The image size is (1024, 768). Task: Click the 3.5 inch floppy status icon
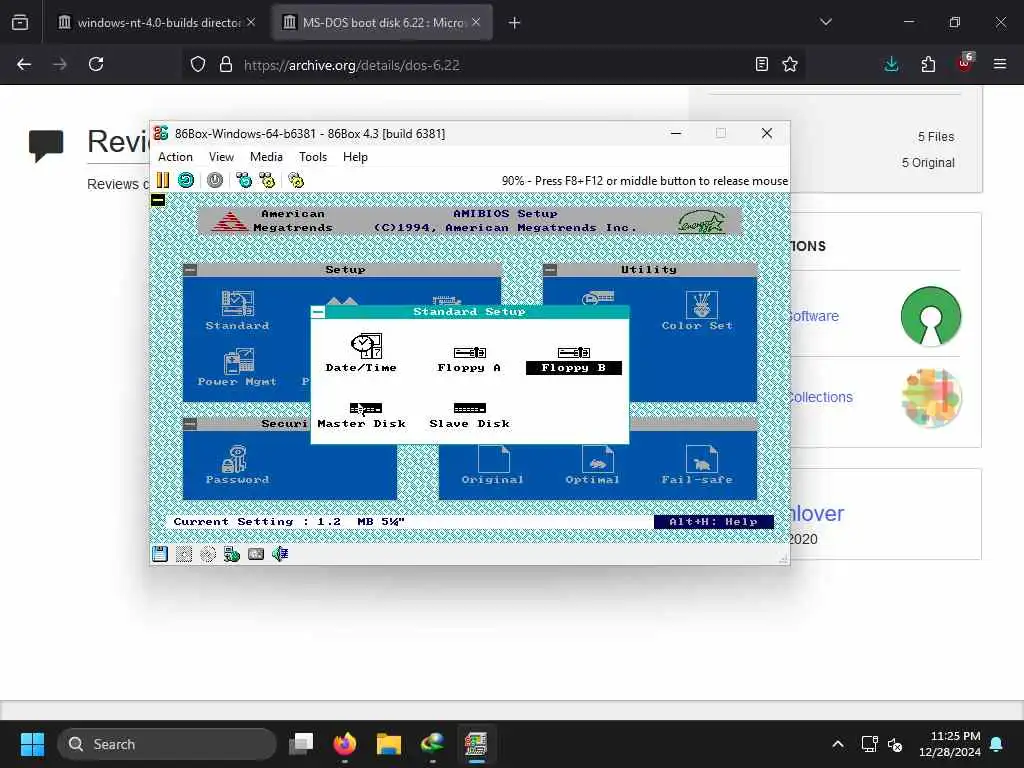(x=160, y=554)
